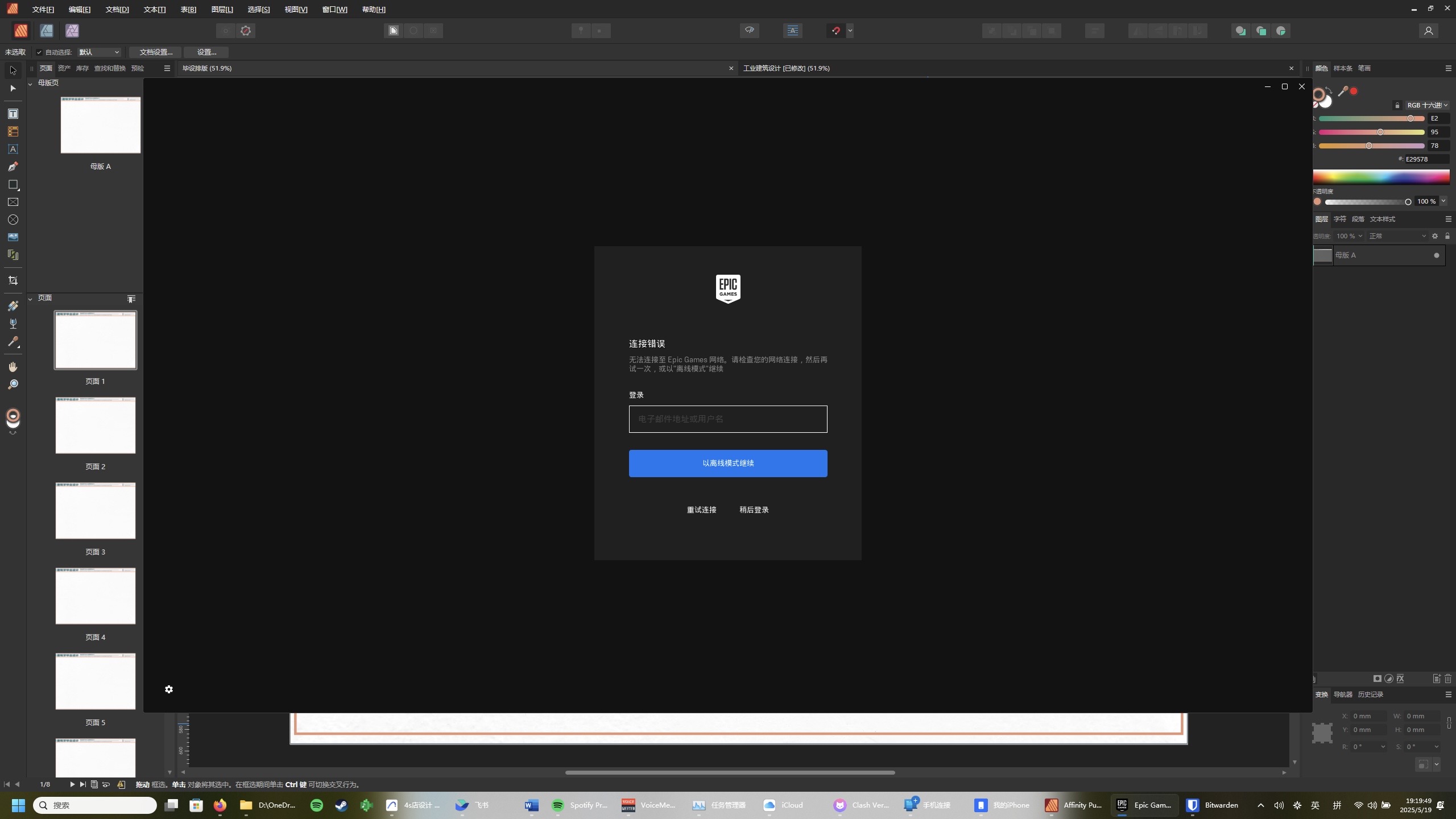Switch to Publisher persona icon
Image resolution: width=1456 pixels, height=819 pixels.
click(21, 31)
